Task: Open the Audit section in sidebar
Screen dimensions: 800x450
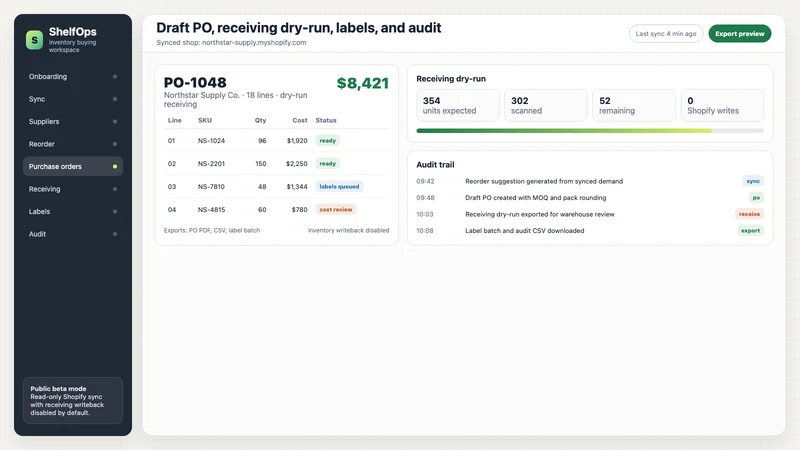Action: [x=73, y=234]
